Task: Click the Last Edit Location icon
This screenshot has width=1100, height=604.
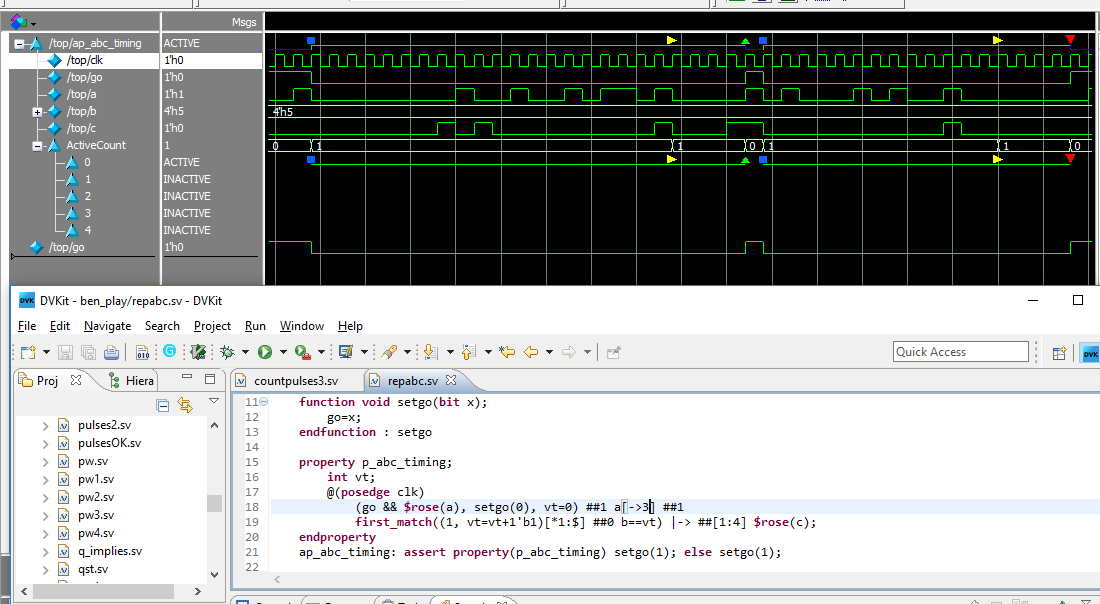Action: click(507, 352)
